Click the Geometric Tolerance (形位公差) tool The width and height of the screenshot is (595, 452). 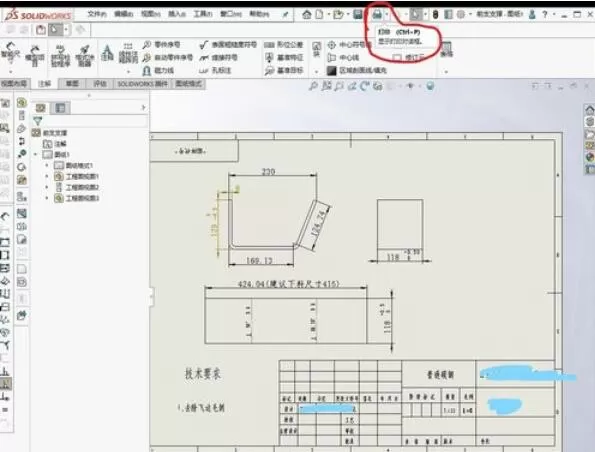284,45
